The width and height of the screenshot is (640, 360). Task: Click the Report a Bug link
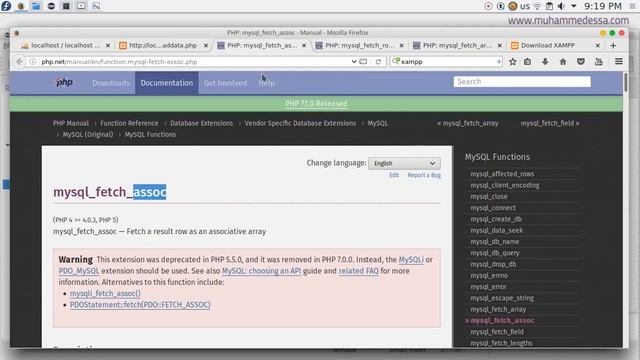[x=424, y=175]
